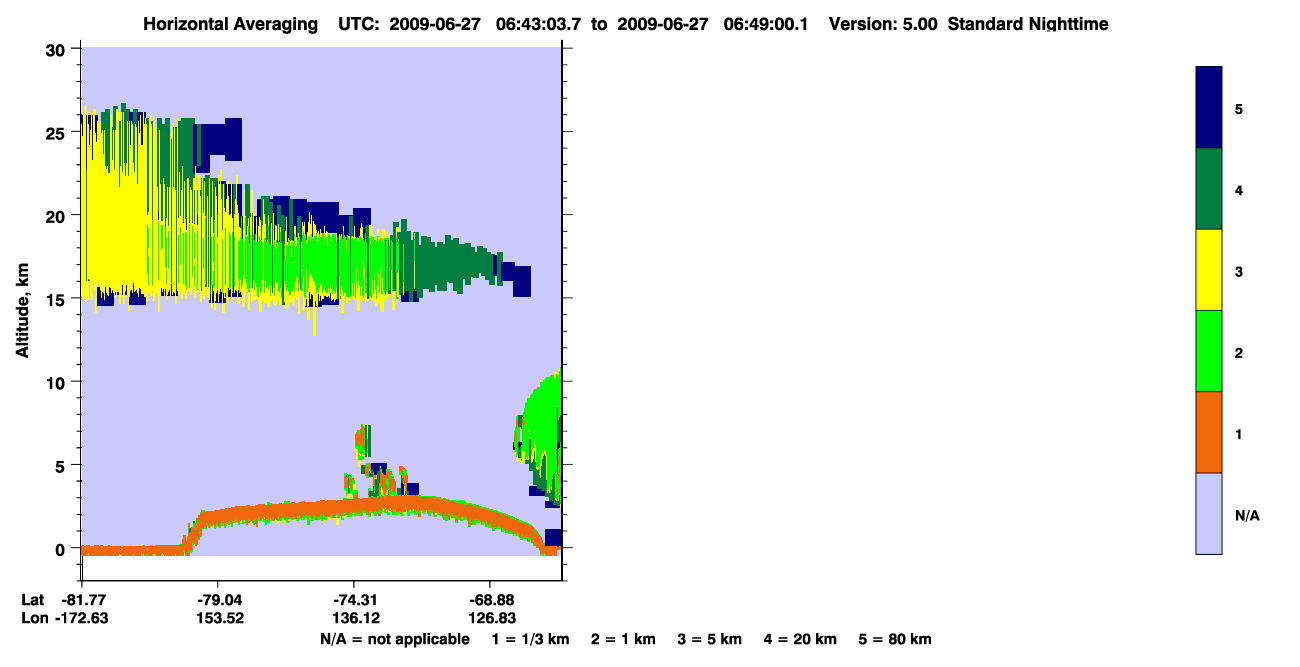Viewport: 1300px width, 667px height.
Task: Click longitude value 136.12
Action: 356,618
